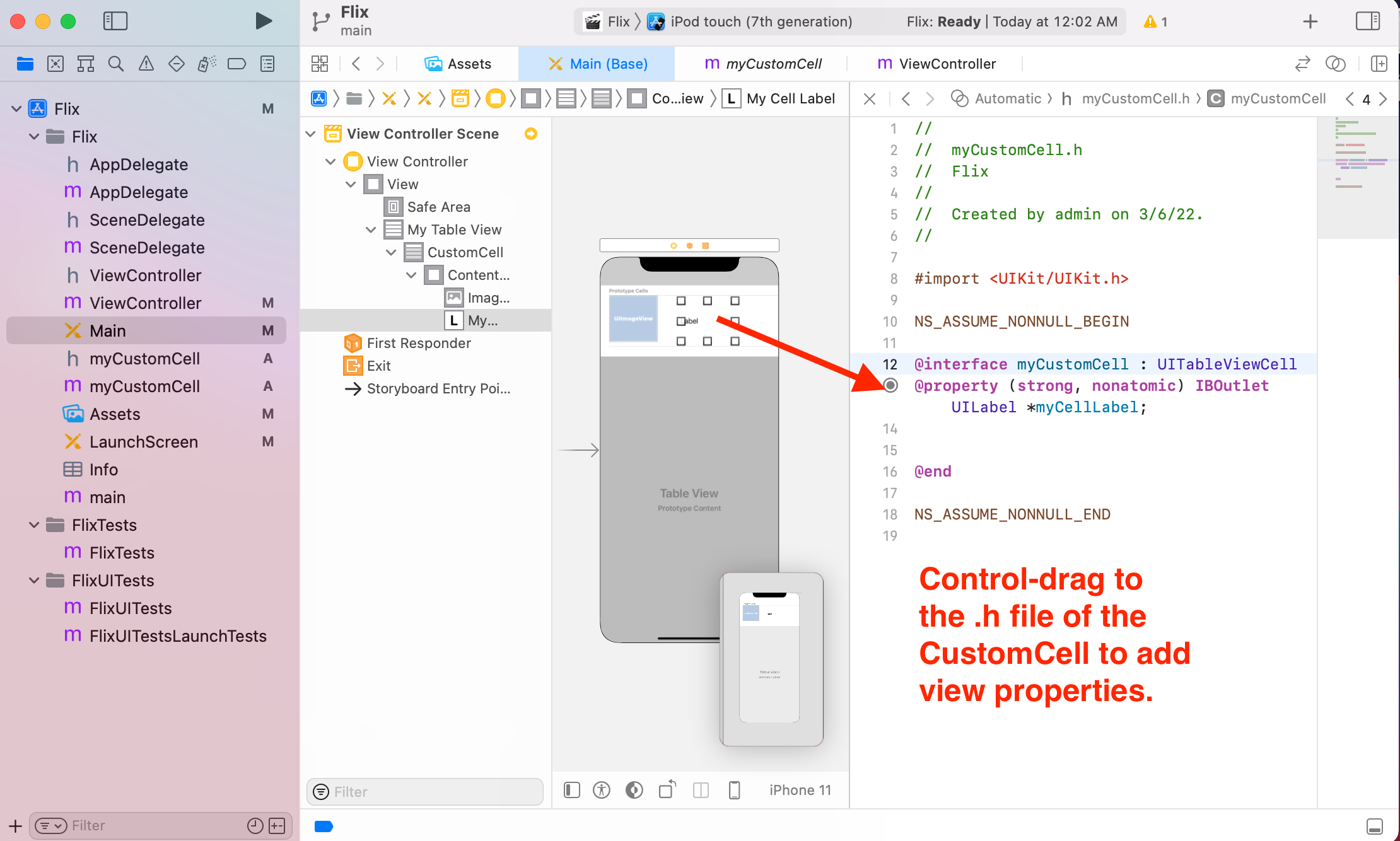Viewport: 1400px width, 841px height.
Task: Switch to the ViewController tab
Action: (x=936, y=64)
